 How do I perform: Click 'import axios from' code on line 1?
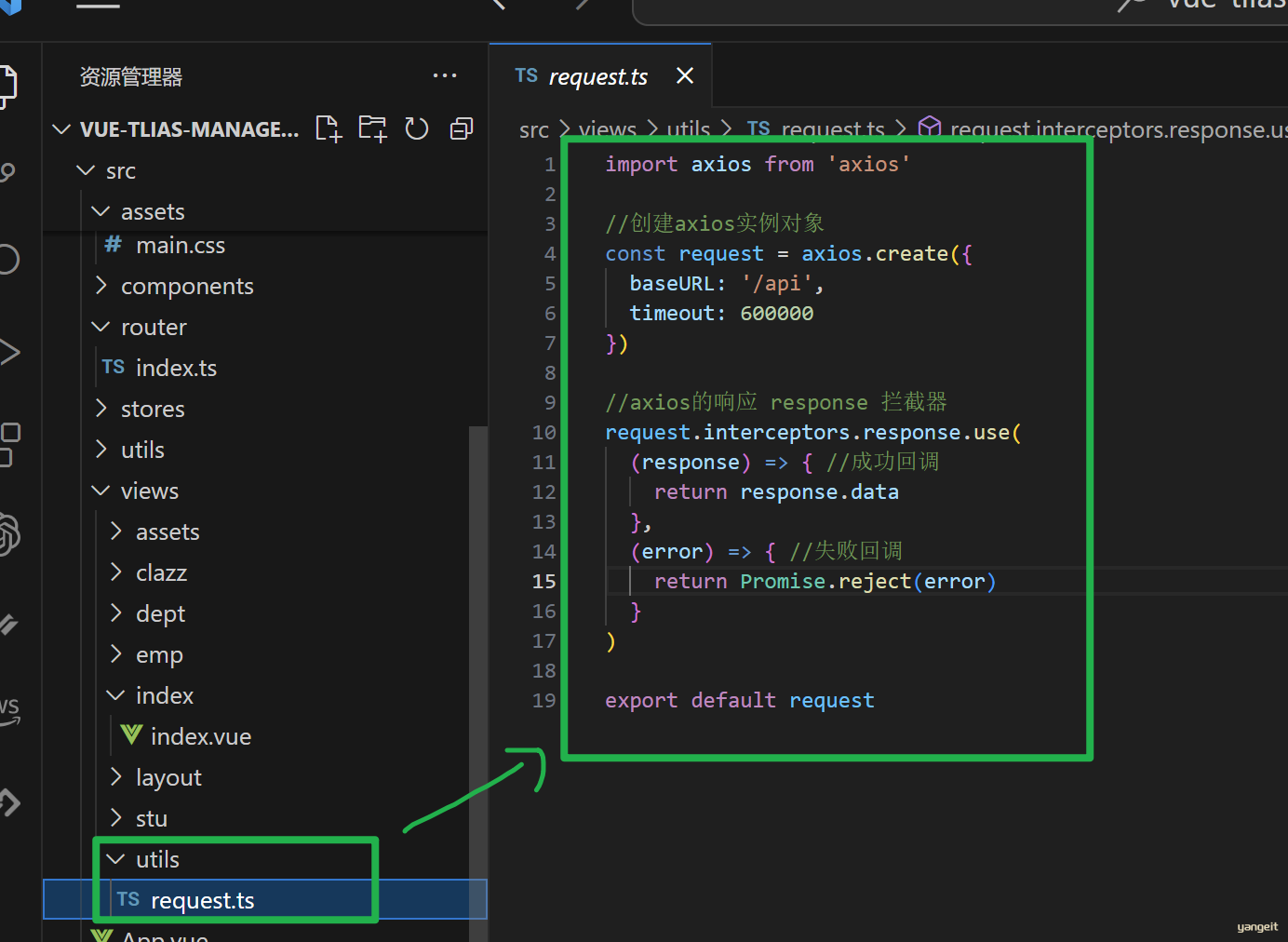(709, 164)
